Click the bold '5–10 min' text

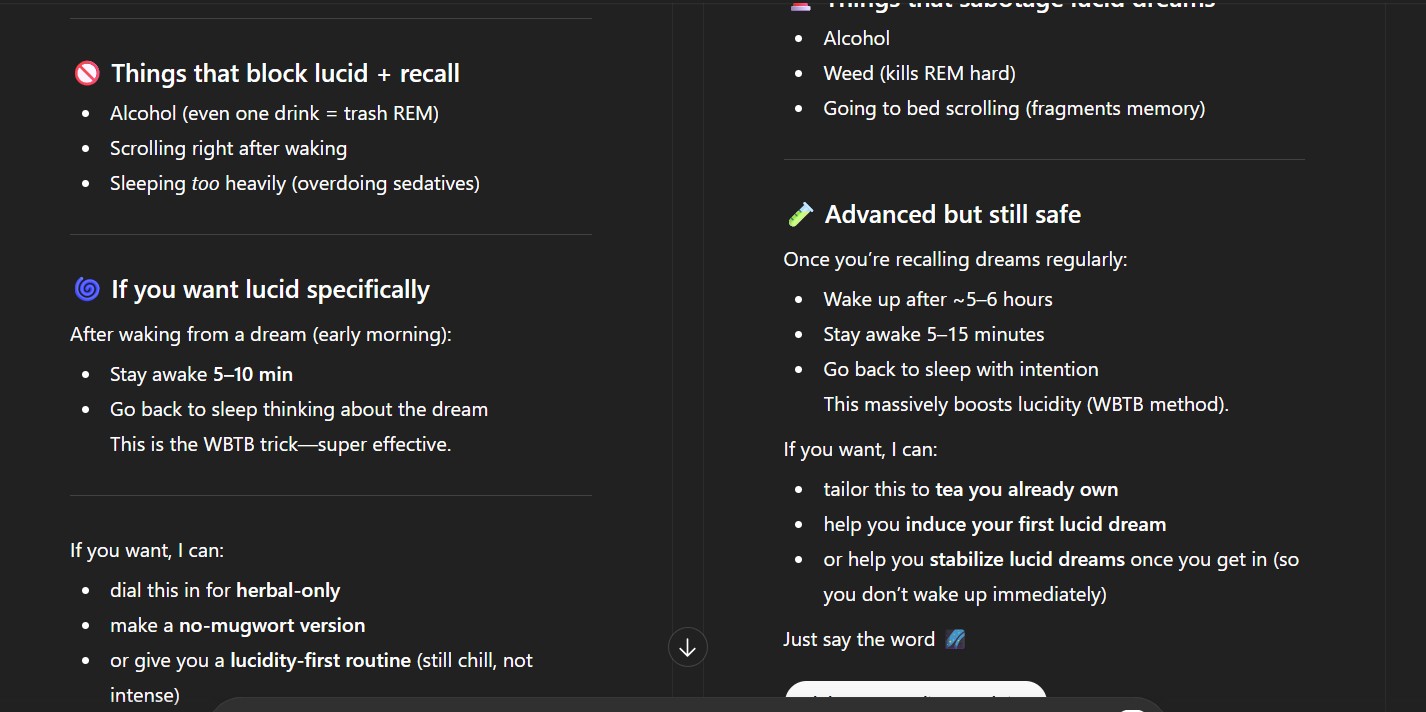pos(253,375)
